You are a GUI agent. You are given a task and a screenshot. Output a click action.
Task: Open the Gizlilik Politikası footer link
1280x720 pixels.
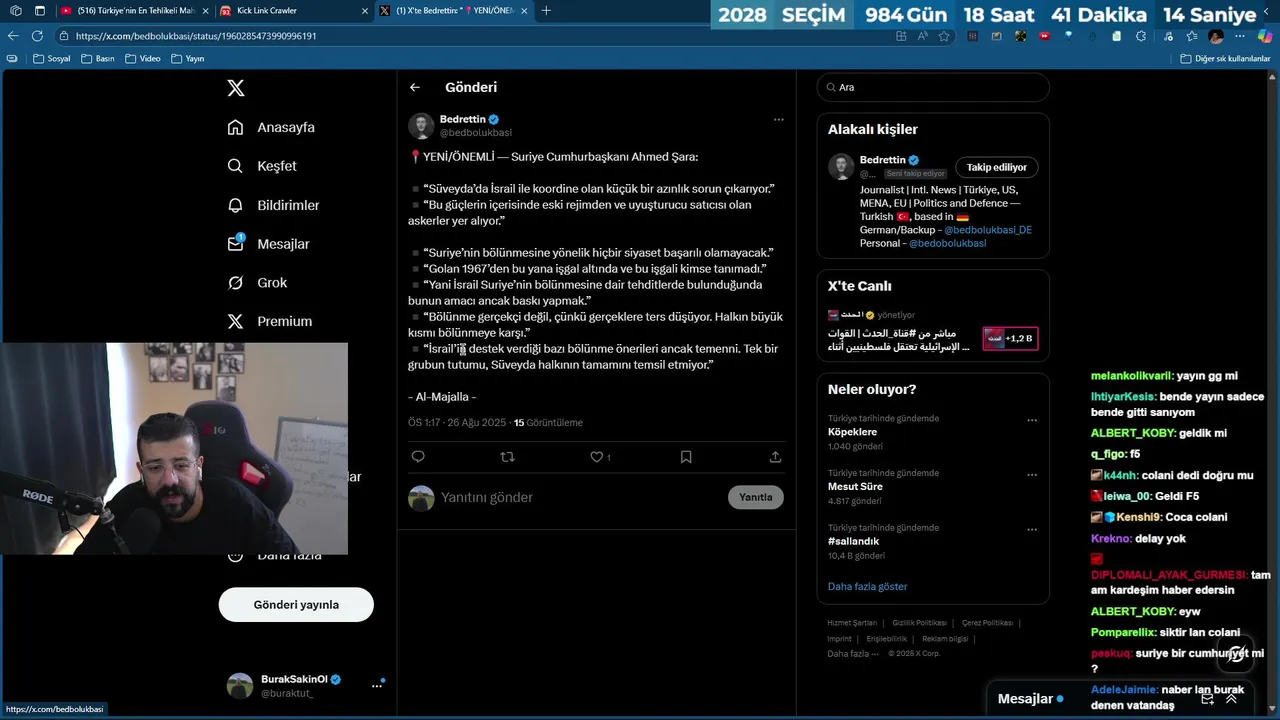coord(919,623)
